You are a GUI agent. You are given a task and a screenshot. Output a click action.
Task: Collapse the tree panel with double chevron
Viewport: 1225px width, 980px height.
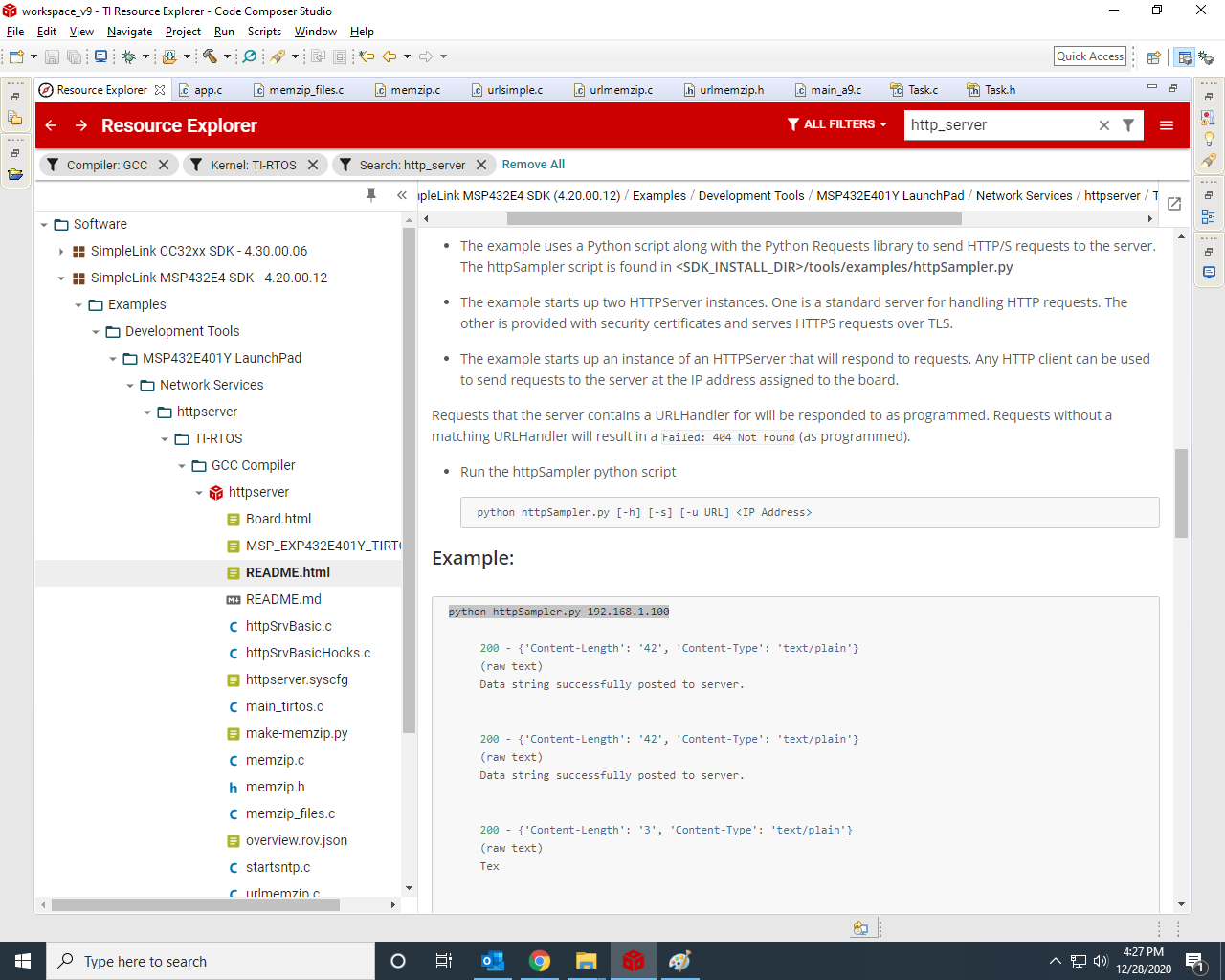point(402,195)
